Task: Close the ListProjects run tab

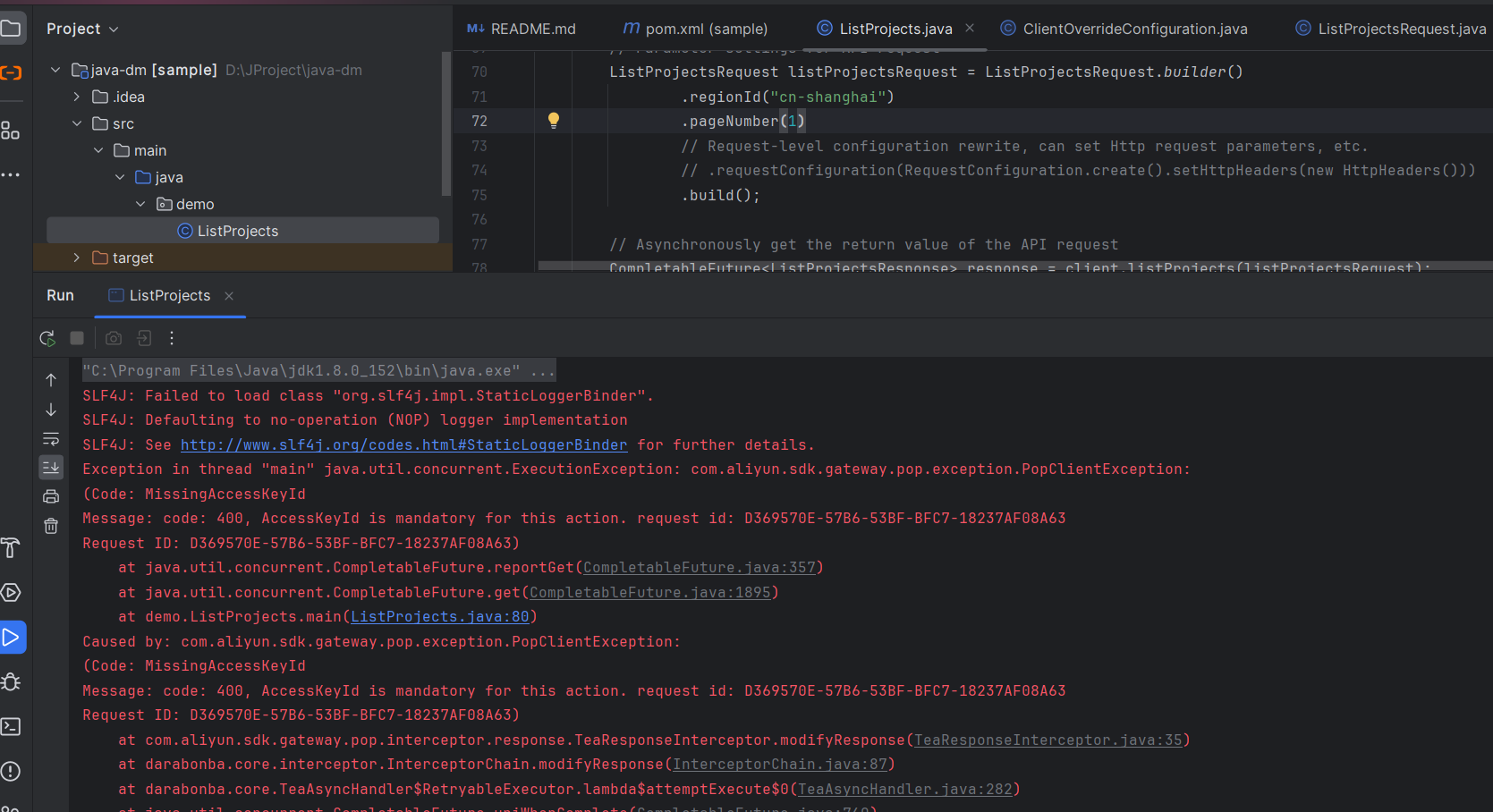Action: tap(229, 296)
